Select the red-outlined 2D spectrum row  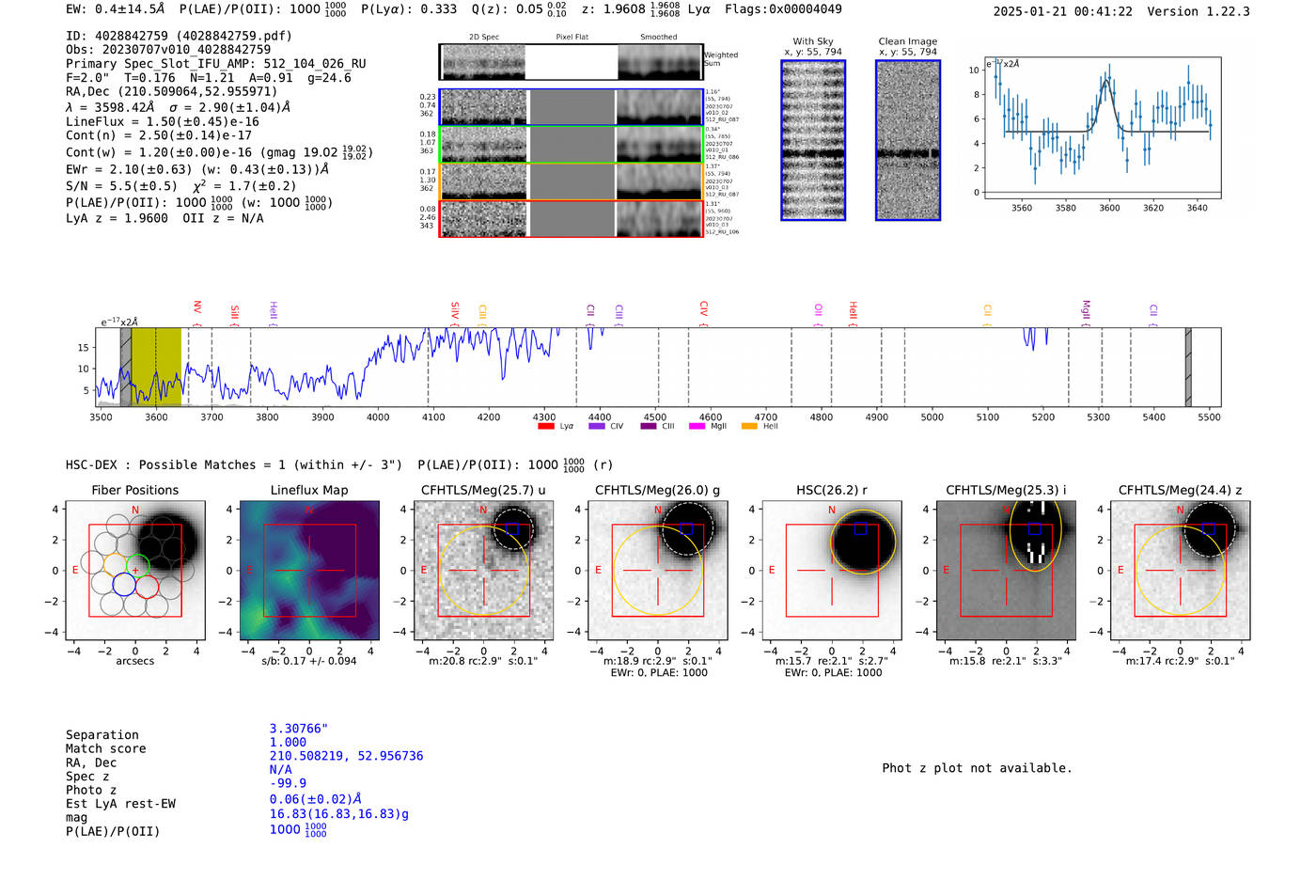tap(572, 219)
